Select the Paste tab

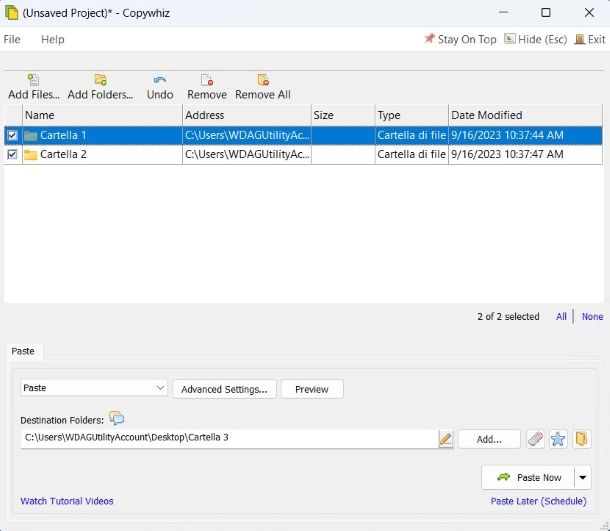23,351
